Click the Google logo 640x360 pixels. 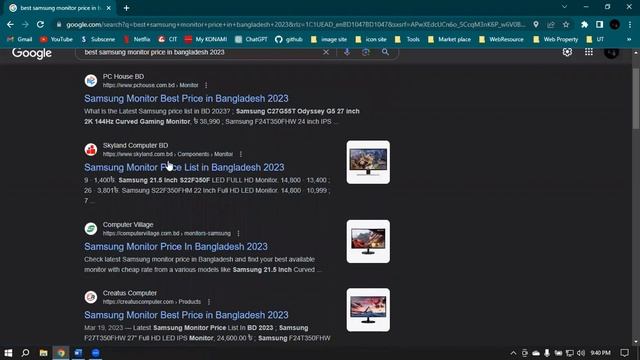click(x=31, y=53)
